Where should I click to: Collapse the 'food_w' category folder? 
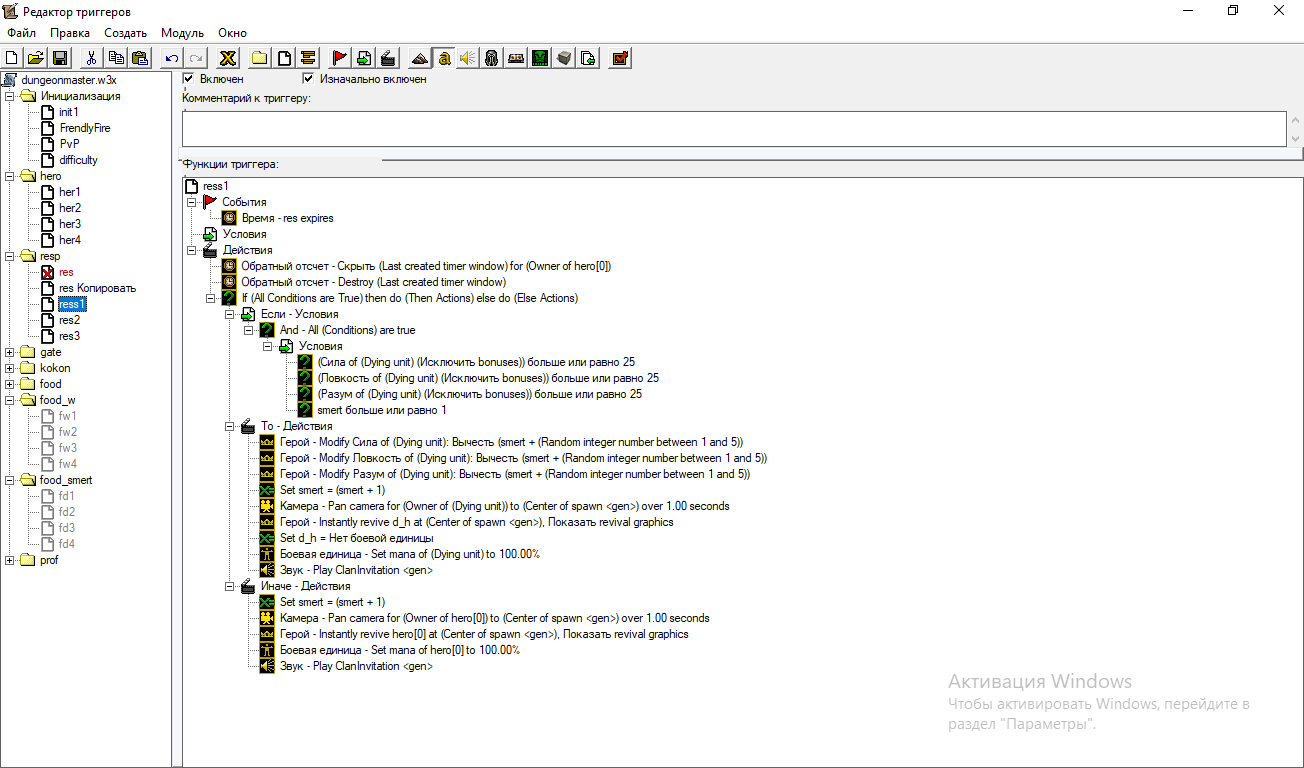(10, 400)
